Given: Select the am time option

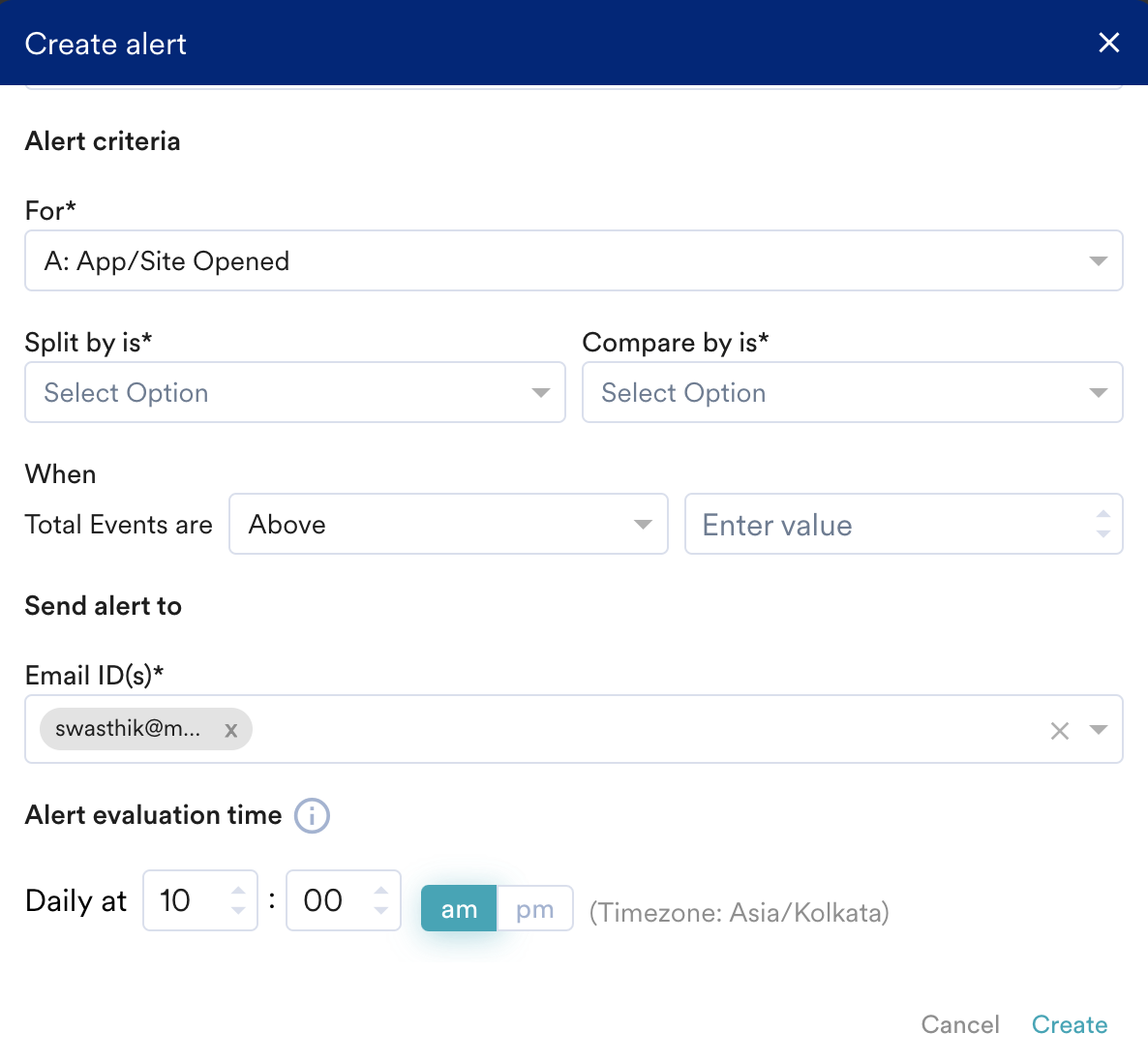Looking at the screenshot, I should pos(459,909).
